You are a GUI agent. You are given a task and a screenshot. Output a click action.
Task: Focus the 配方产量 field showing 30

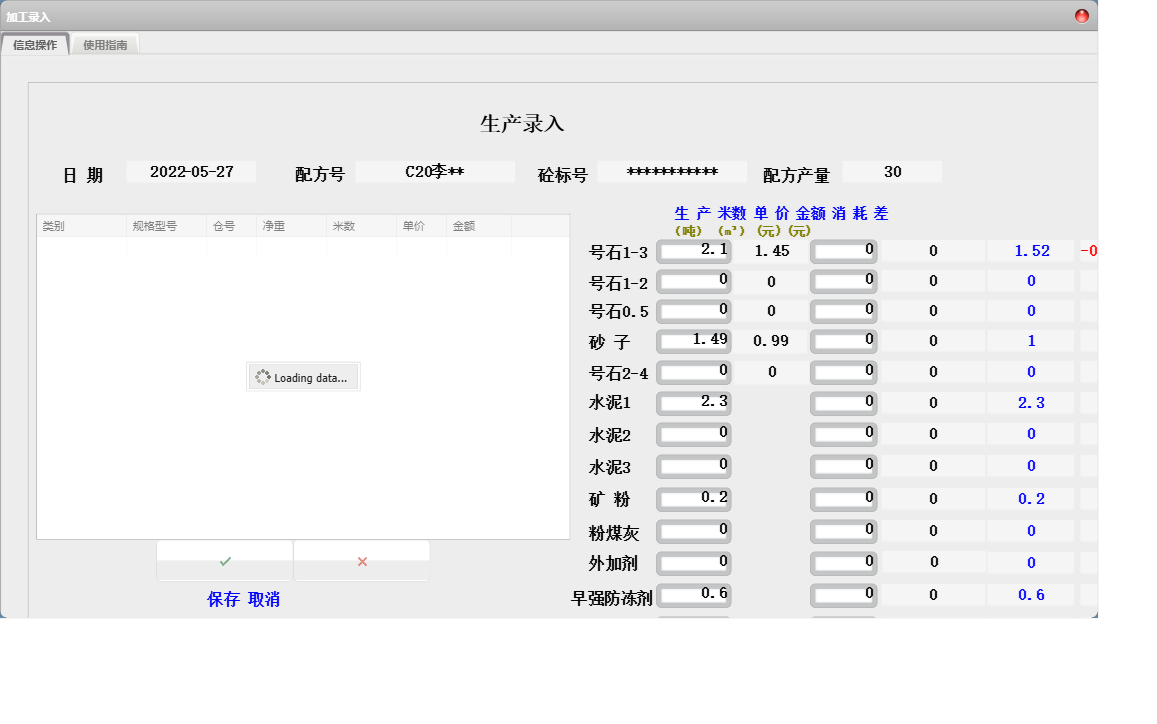point(892,172)
